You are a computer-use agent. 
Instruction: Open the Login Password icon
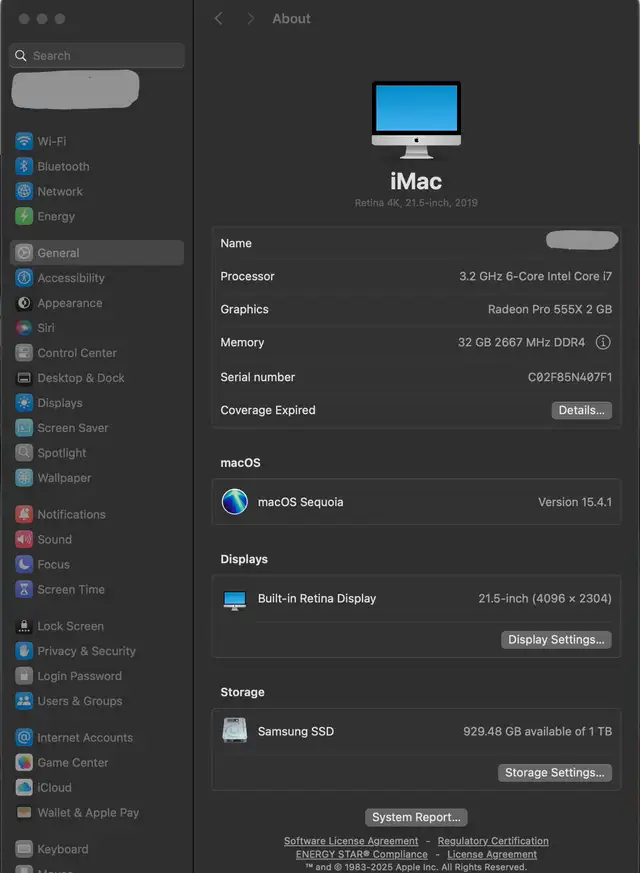pyautogui.click(x=24, y=675)
